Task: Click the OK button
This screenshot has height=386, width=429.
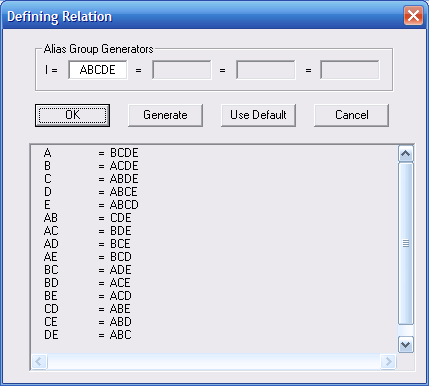Action: [x=72, y=115]
